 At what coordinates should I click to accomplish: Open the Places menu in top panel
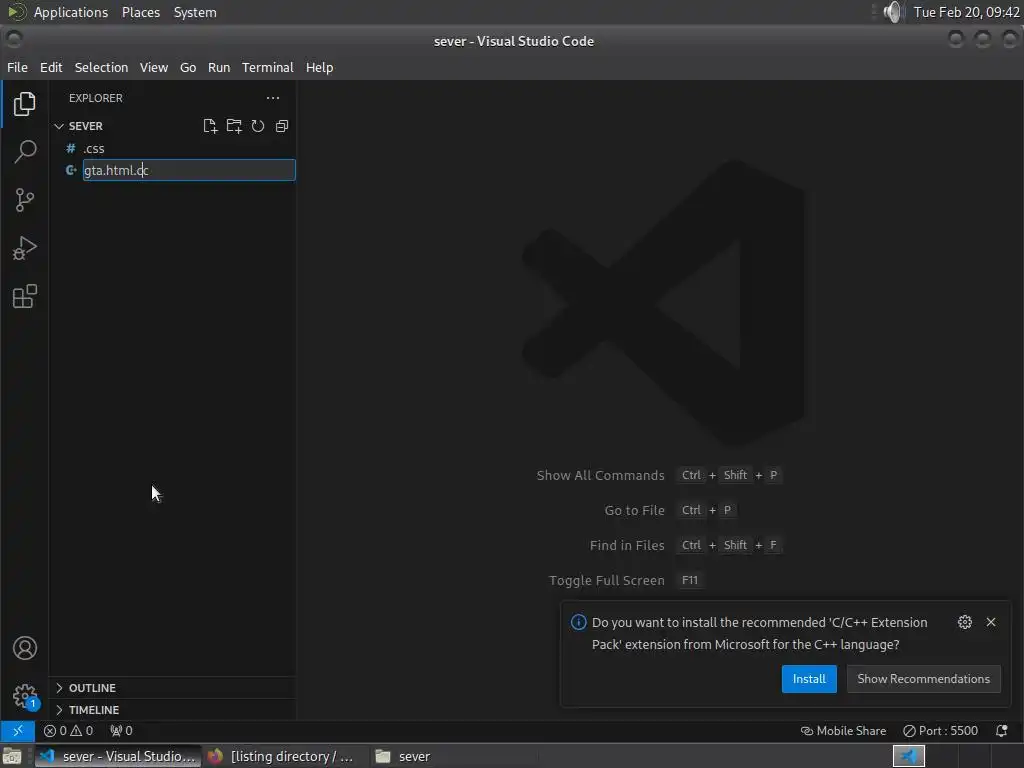140,12
